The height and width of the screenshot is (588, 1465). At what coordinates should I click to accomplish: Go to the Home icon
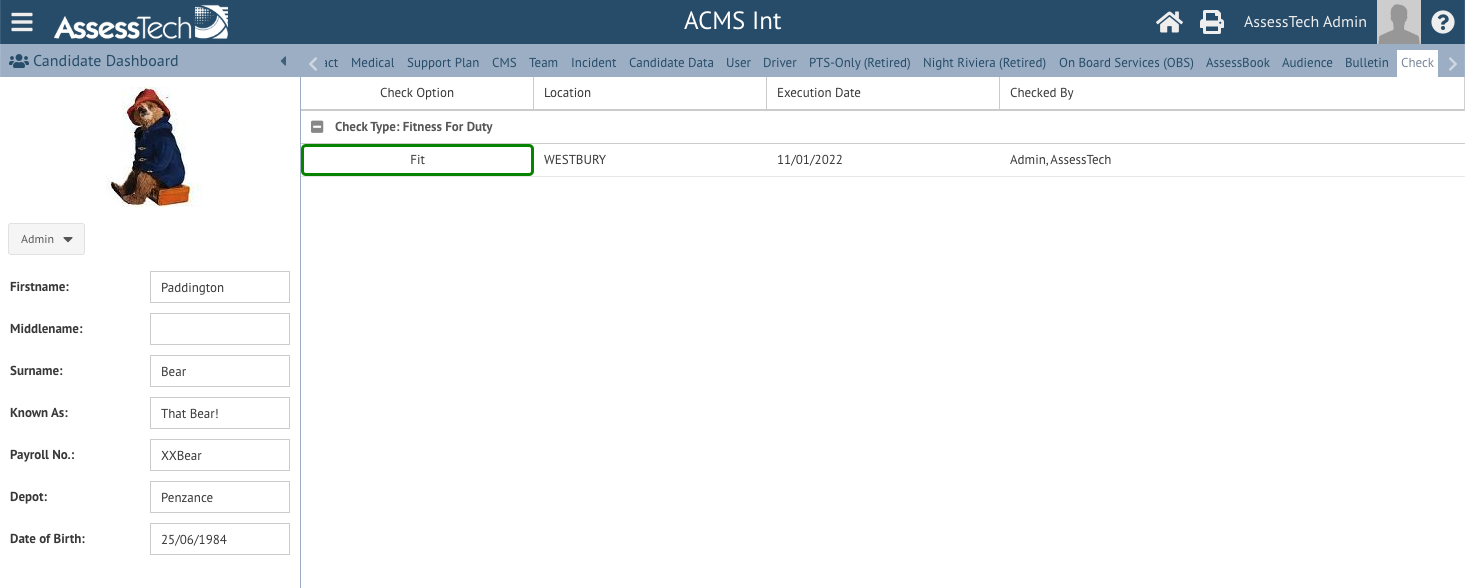coord(1169,21)
